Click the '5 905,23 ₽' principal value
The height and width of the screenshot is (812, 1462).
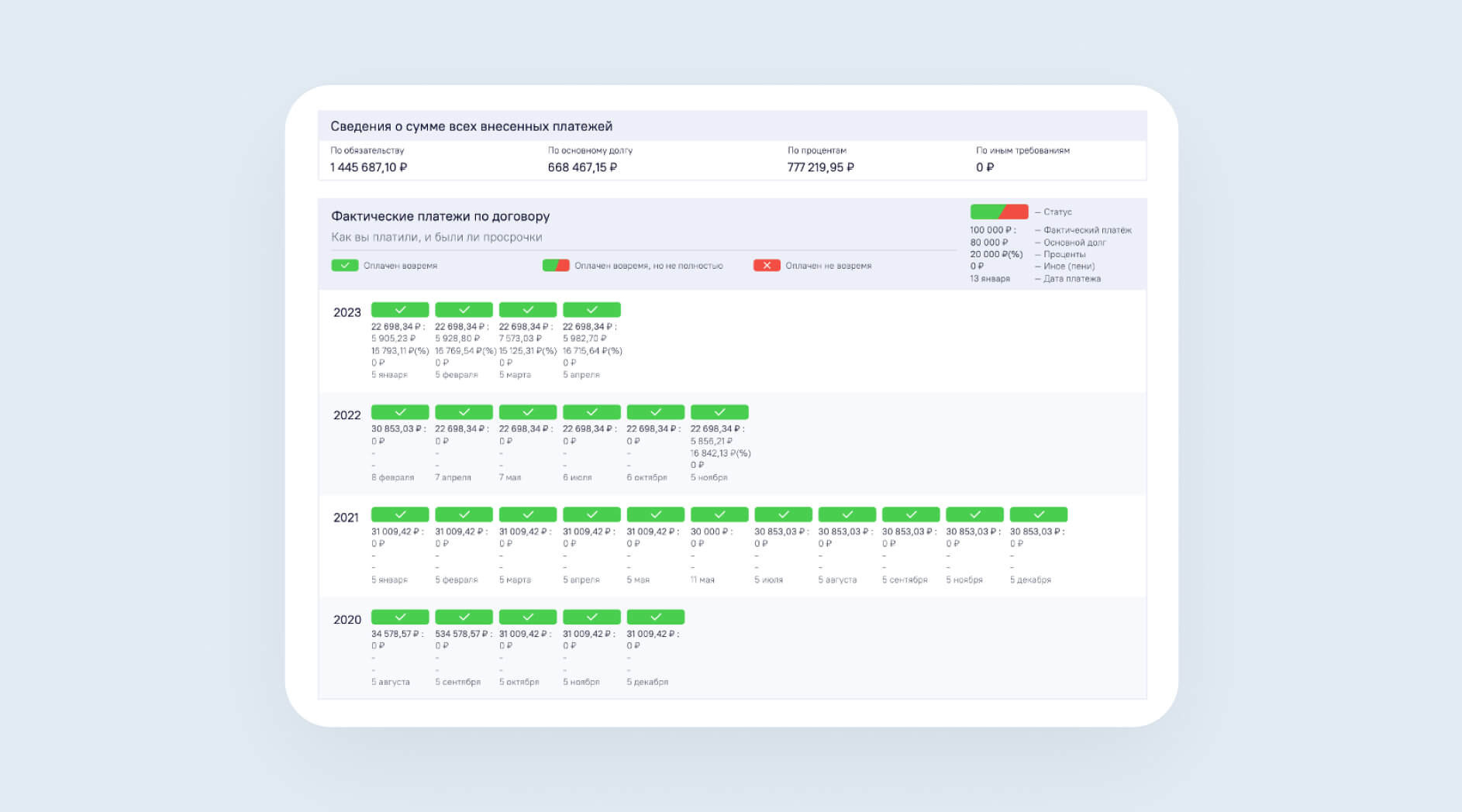(x=393, y=339)
